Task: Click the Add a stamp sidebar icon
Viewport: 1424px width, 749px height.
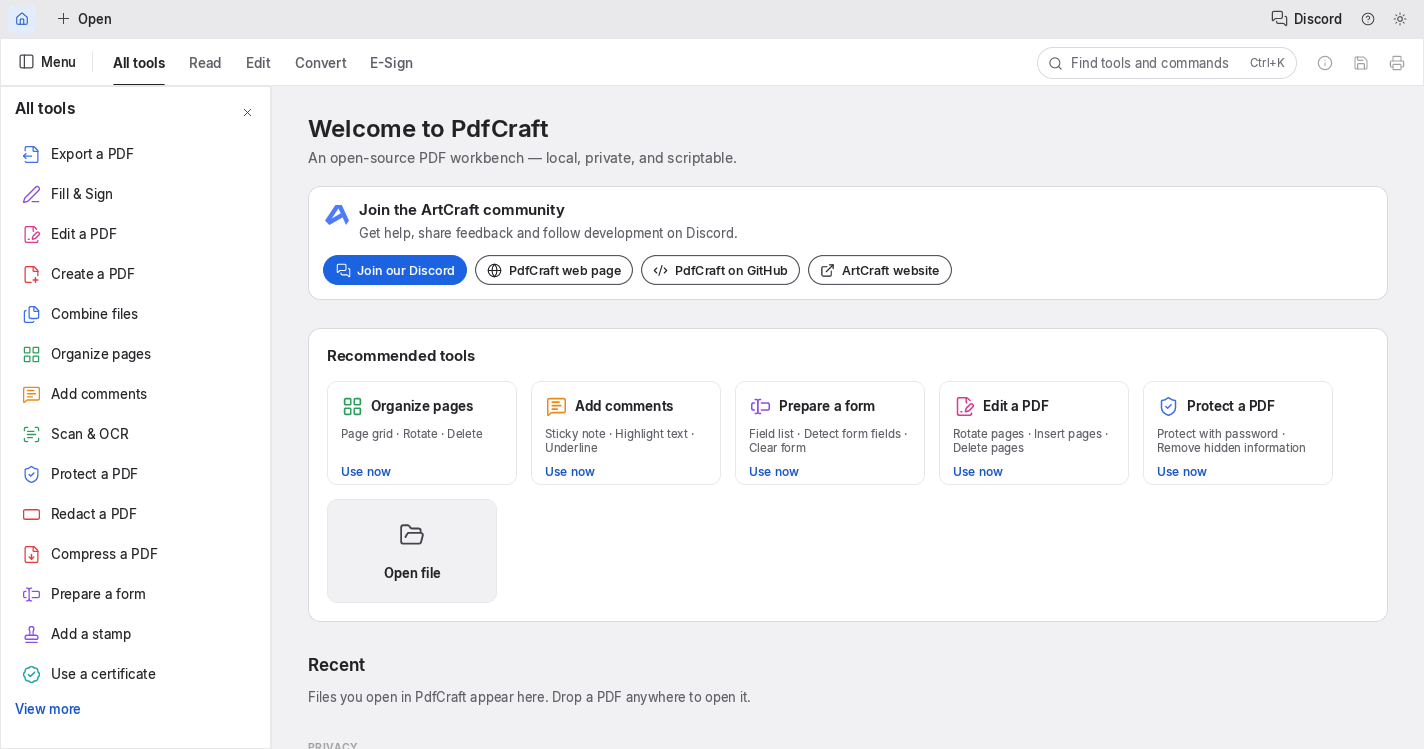Action: pos(31,634)
